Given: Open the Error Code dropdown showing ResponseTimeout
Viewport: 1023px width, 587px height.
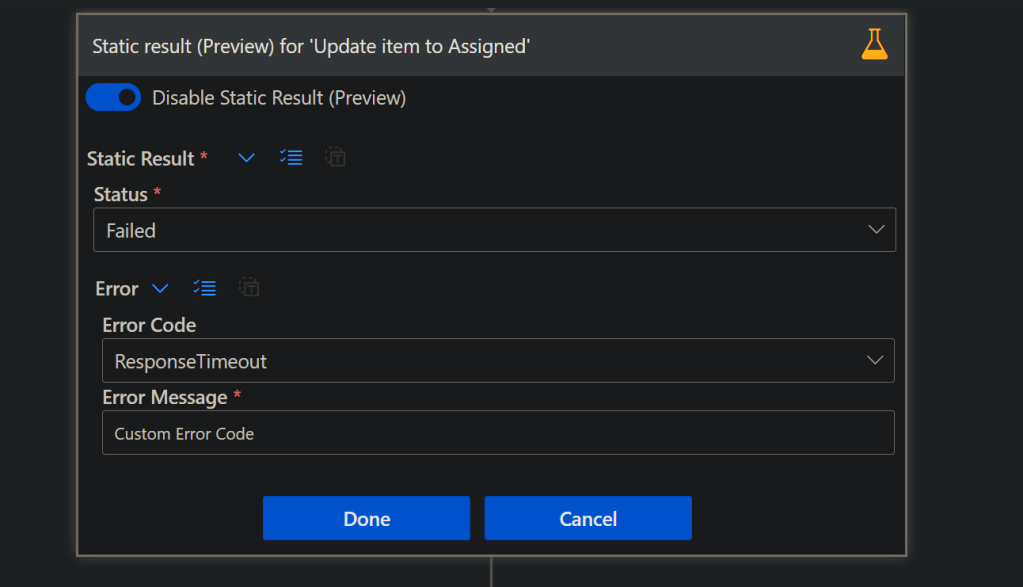Looking at the screenshot, I should [497, 360].
